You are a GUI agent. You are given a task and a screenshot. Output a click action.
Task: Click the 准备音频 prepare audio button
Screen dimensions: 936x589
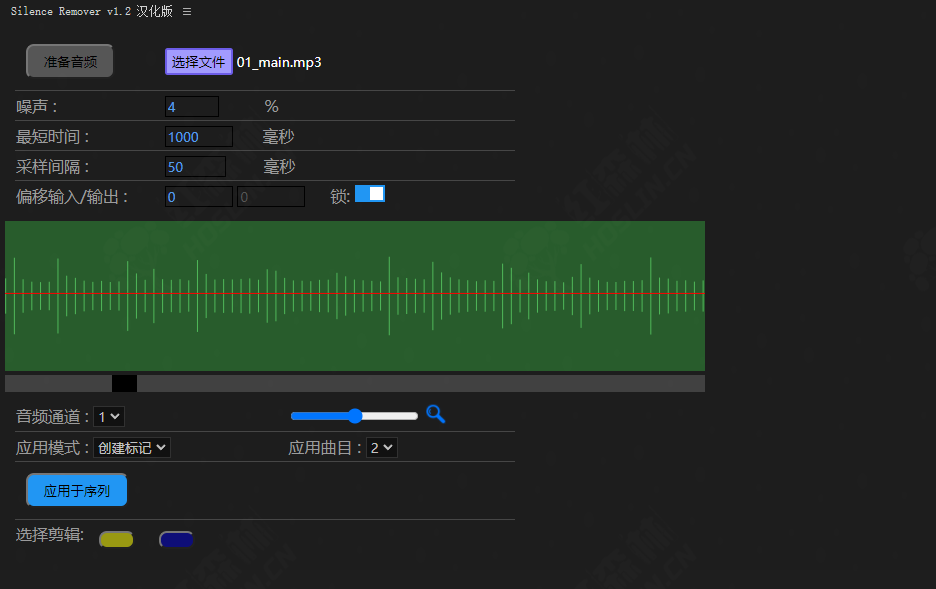pyautogui.click(x=69, y=61)
